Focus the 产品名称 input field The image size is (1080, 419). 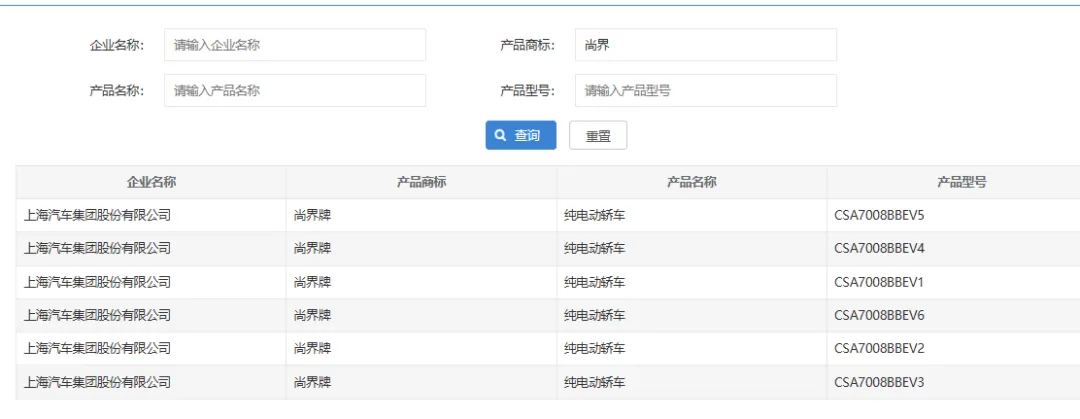[295, 90]
